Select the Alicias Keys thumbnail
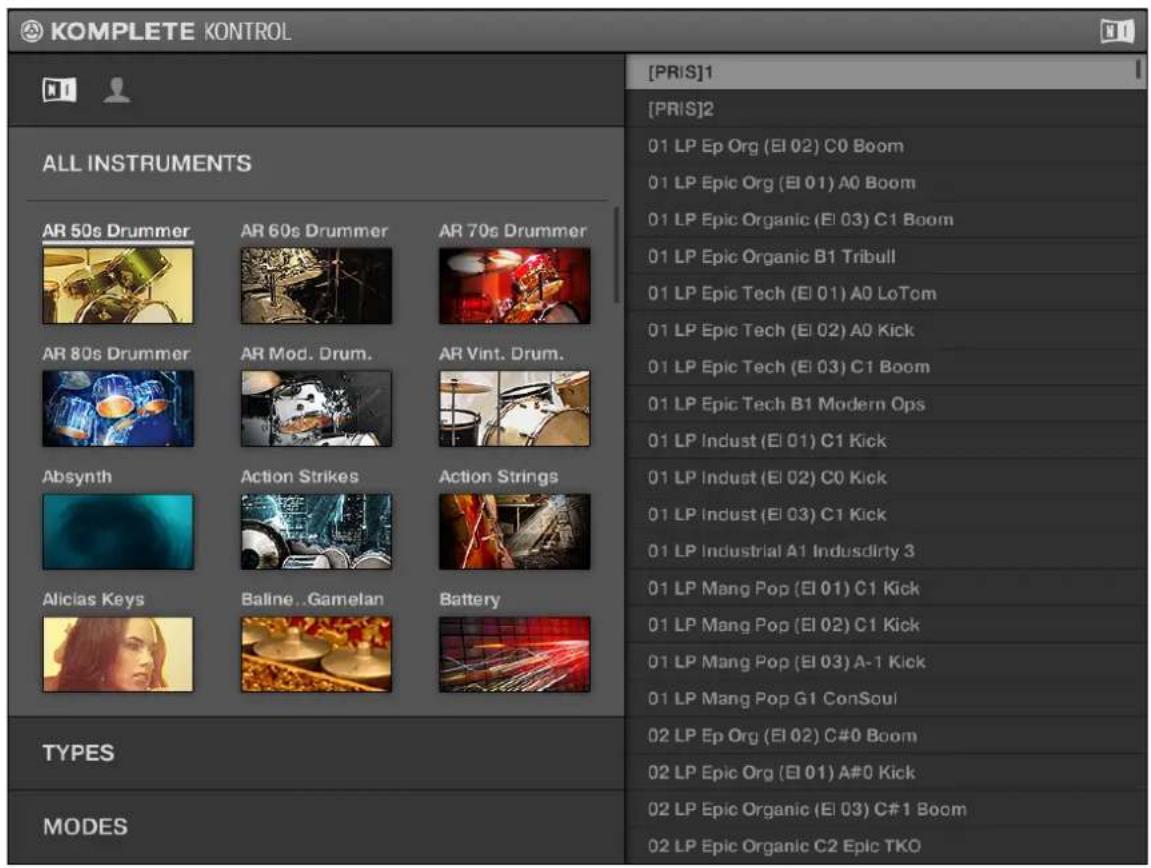Screen dimensions: 1151x868 [x=117, y=654]
